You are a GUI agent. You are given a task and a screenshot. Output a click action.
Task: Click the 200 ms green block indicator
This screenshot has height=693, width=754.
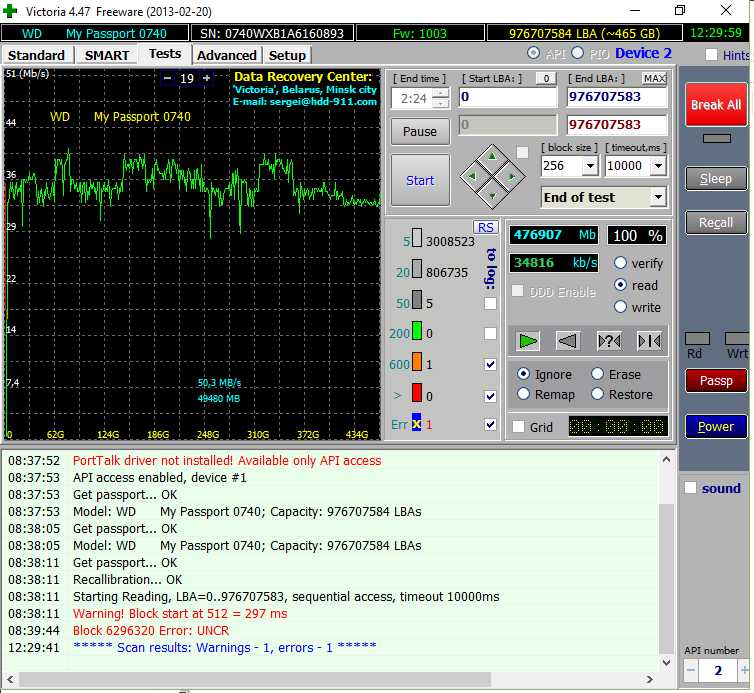pyautogui.click(x=417, y=331)
